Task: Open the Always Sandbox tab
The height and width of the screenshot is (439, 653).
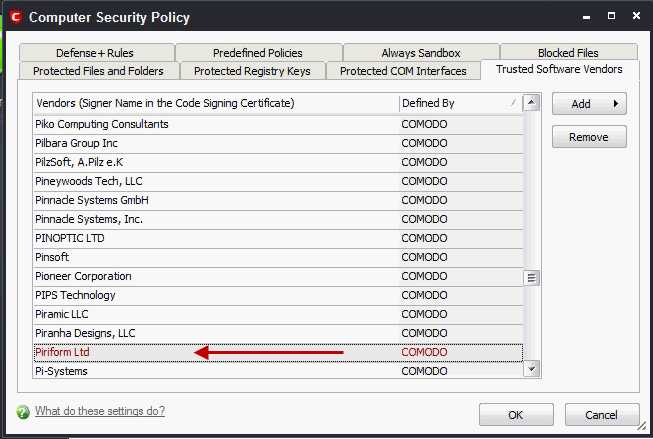Action: 421,53
